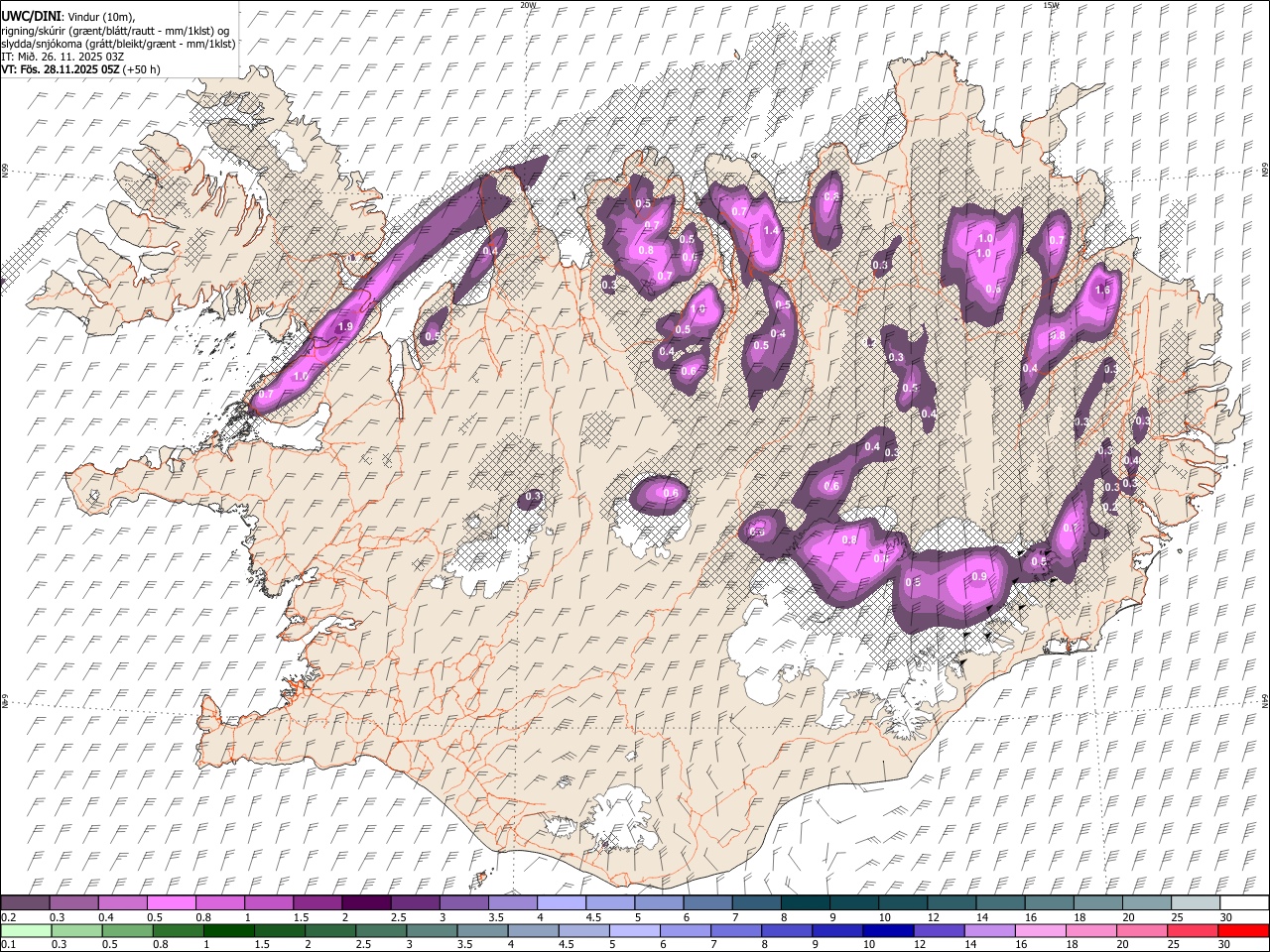This screenshot has height=952, width=1270.
Task: Pick upper legend white swatch after 30
Action: tap(1244, 903)
